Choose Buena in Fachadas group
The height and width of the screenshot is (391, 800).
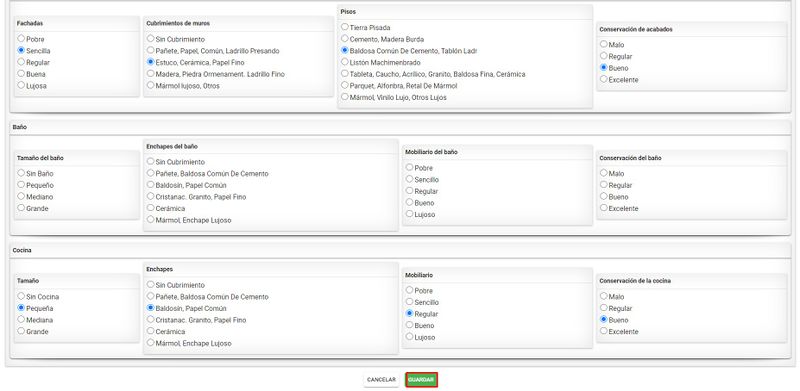coord(21,74)
